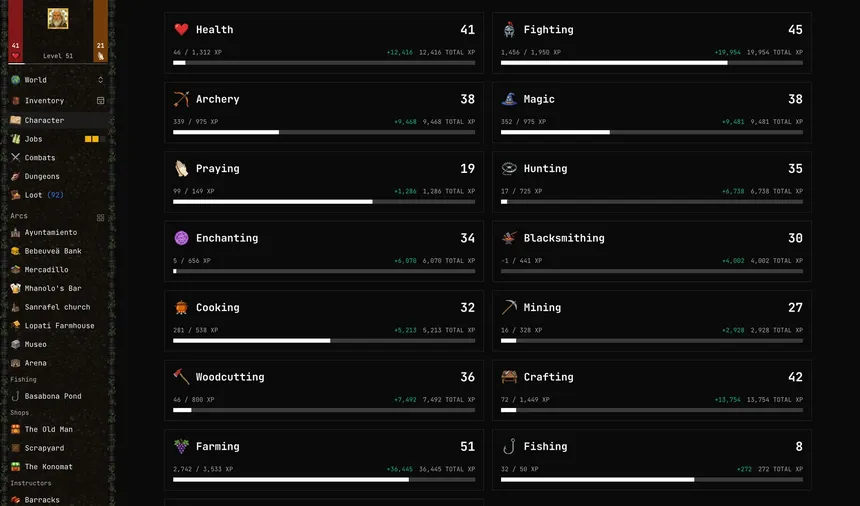Click the Cooking XP progress bar
This screenshot has height=506, width=860.
click(324, 341)
